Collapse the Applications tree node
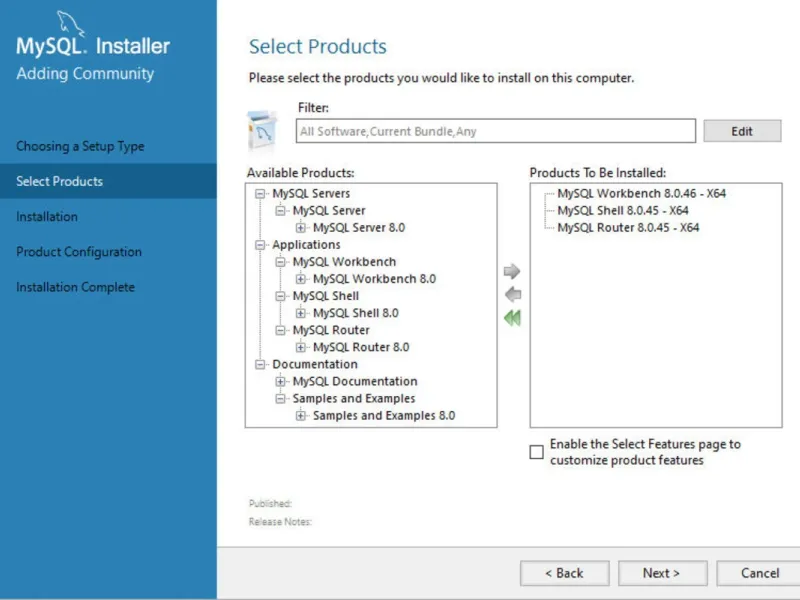Viewport: 800px width, 600px height. (x=260, y=245)
